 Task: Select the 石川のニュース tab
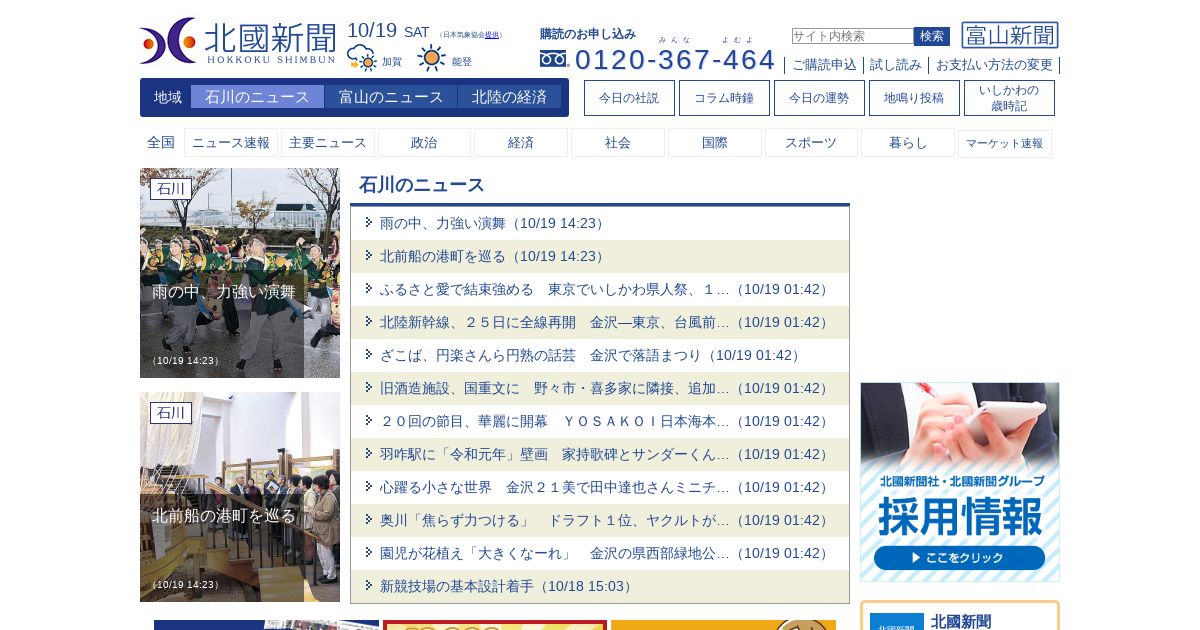257,97
